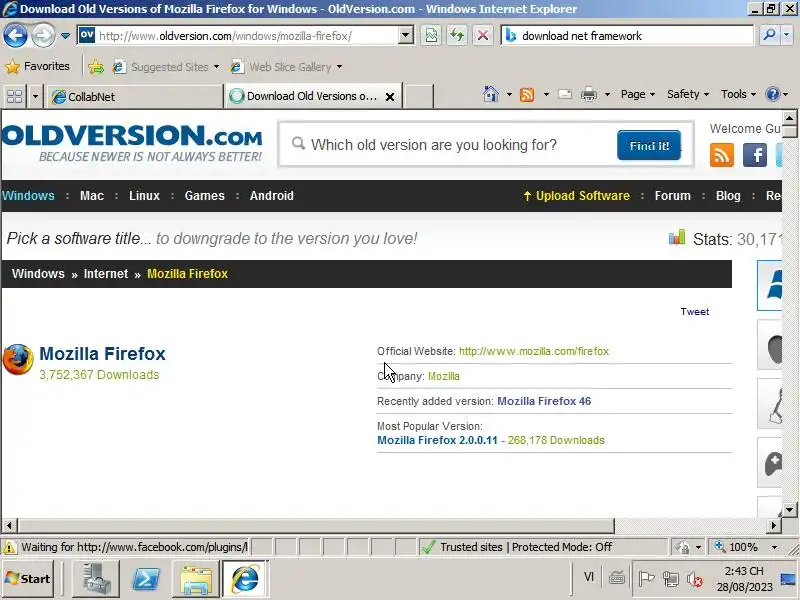Viewport: 800px width, 600px height.
Task: Open the Windows Start button
Action: pyautogui.click(x=28, y=579)
